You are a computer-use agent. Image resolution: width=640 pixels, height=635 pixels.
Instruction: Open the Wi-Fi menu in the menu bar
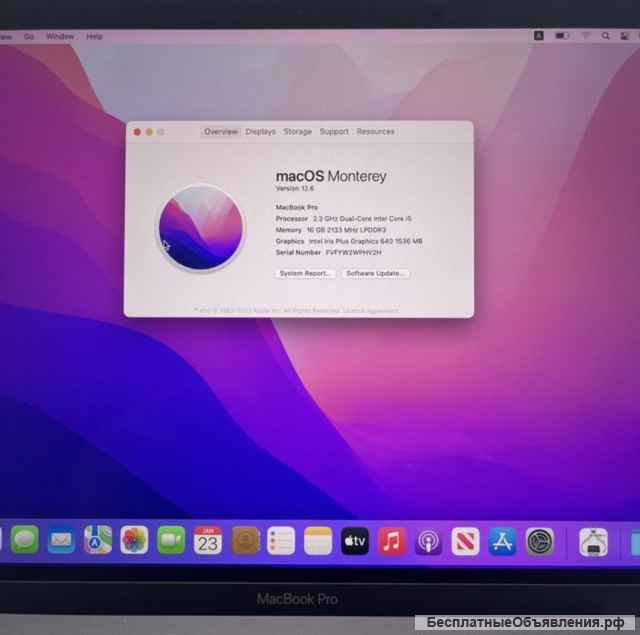click(x=586, y=36)
